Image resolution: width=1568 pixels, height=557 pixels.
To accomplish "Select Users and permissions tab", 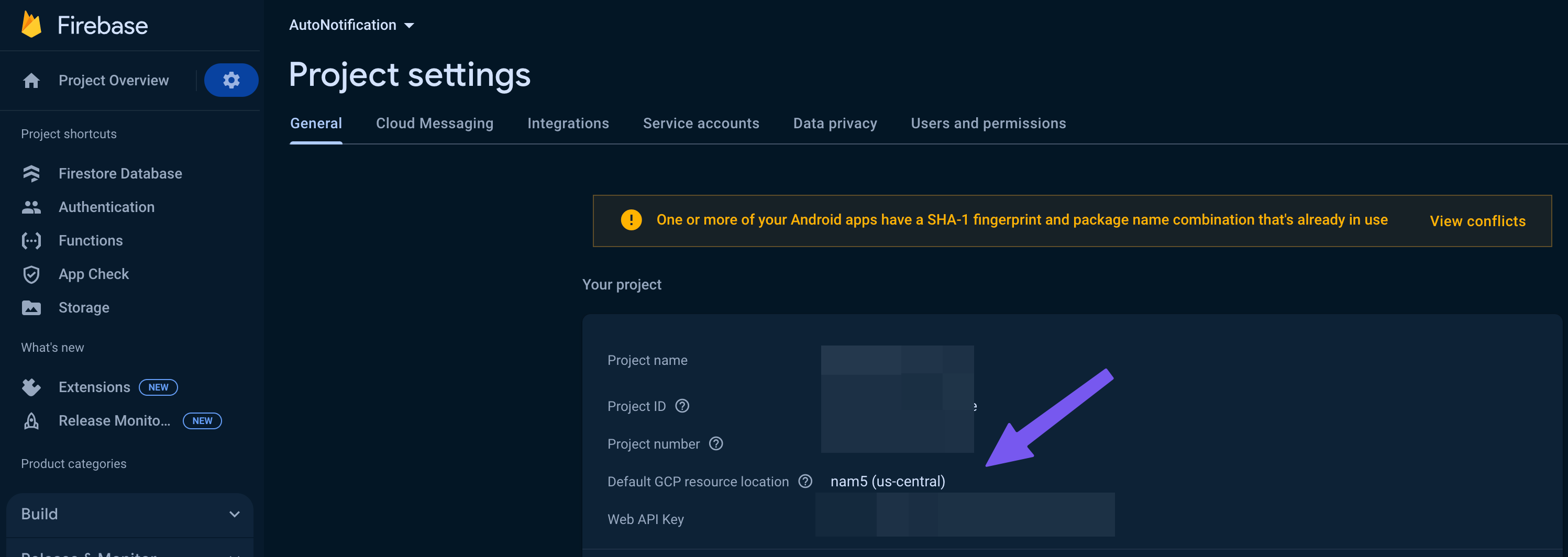I will click(x=989, y=123).
